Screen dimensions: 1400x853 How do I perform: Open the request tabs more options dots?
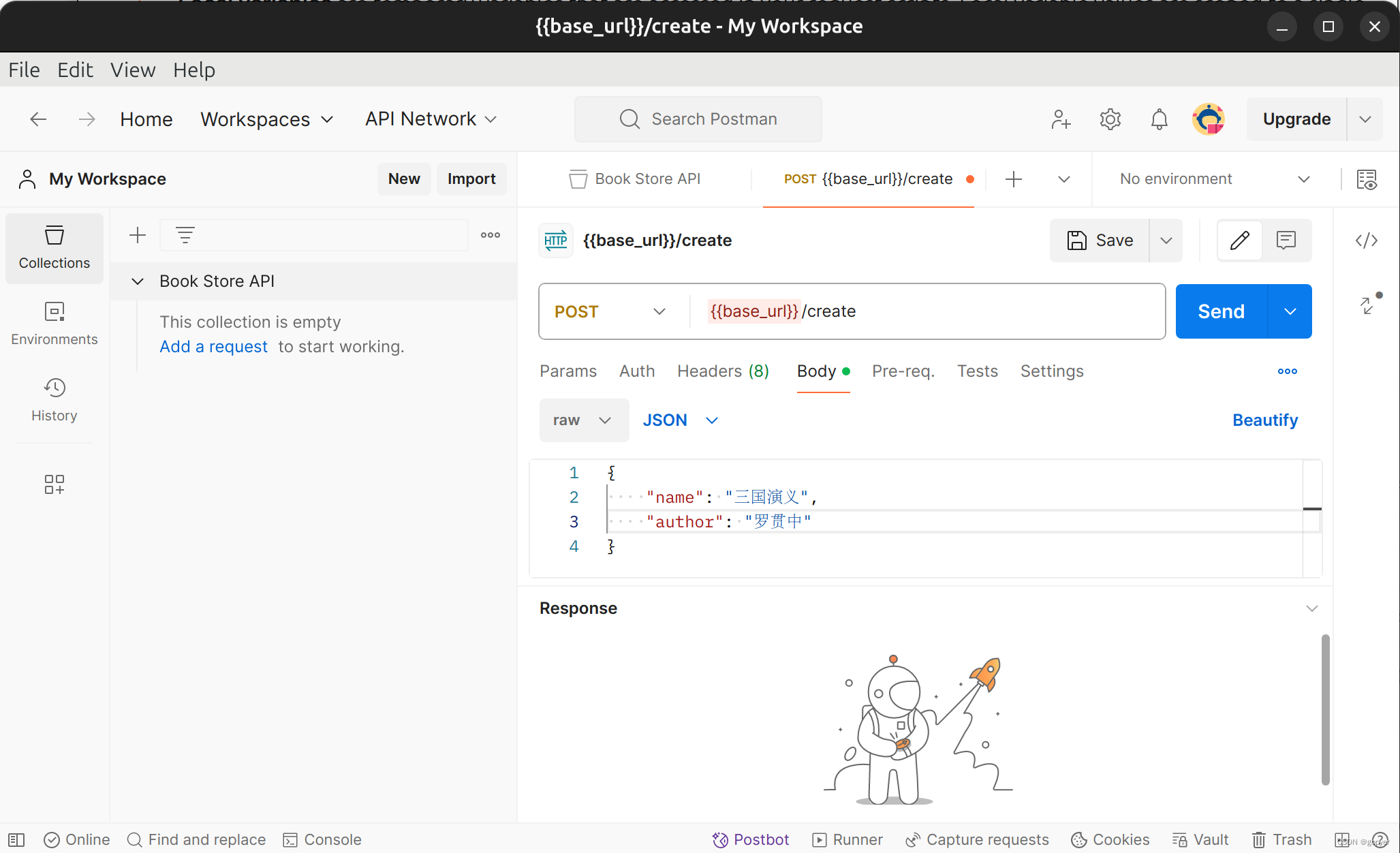point(1288,371)
